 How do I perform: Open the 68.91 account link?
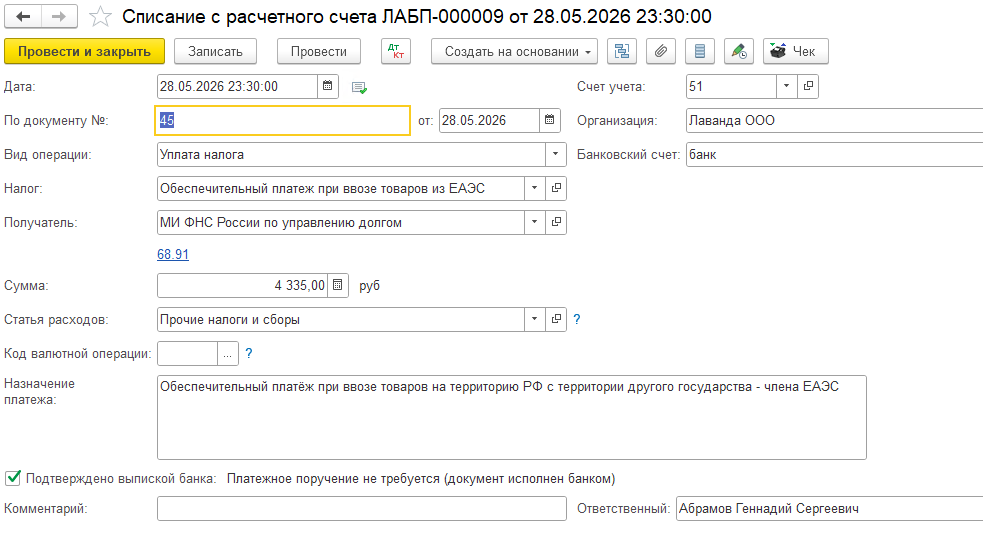173,254
